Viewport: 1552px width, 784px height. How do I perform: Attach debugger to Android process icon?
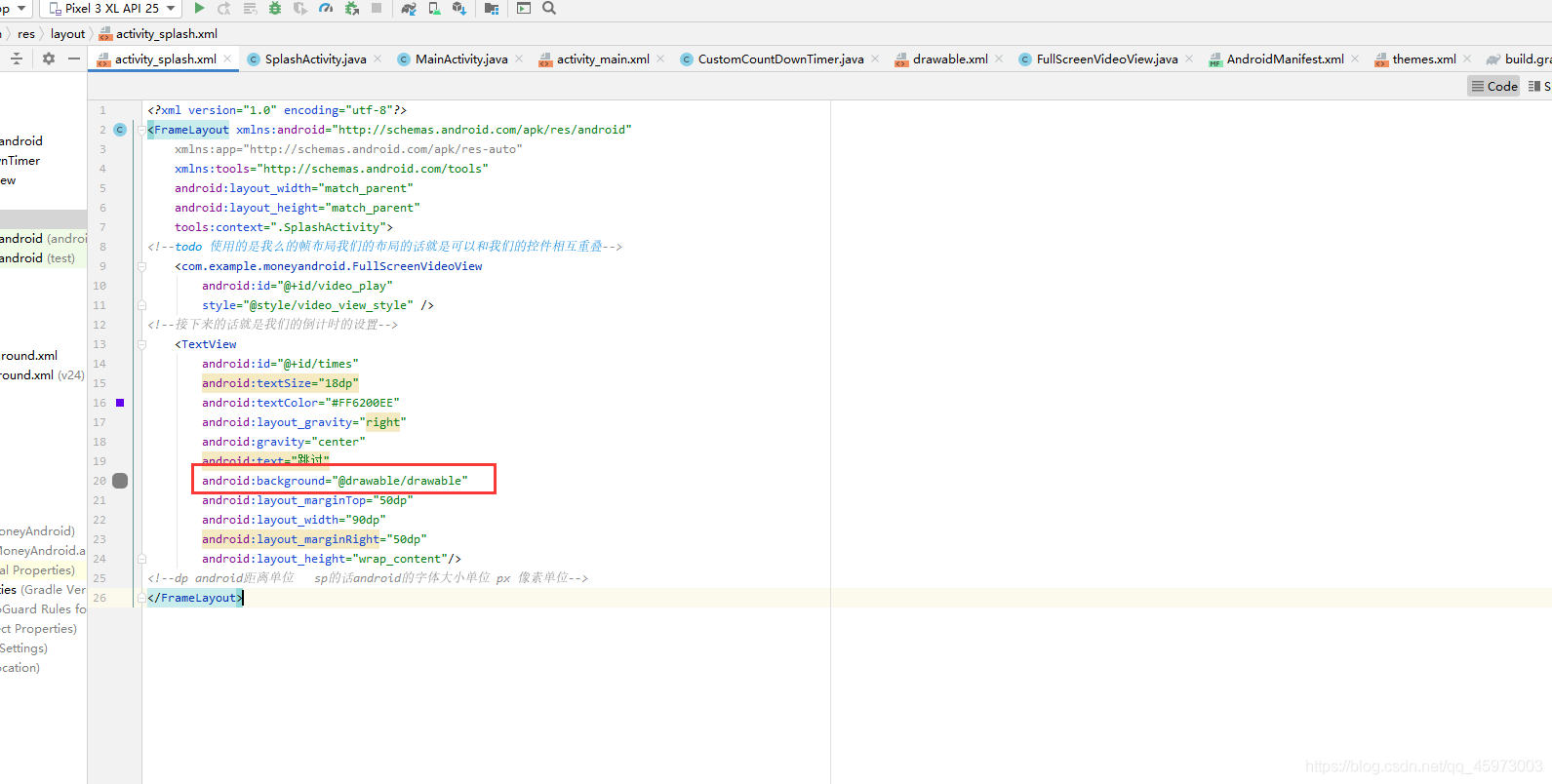coord(351,8)
